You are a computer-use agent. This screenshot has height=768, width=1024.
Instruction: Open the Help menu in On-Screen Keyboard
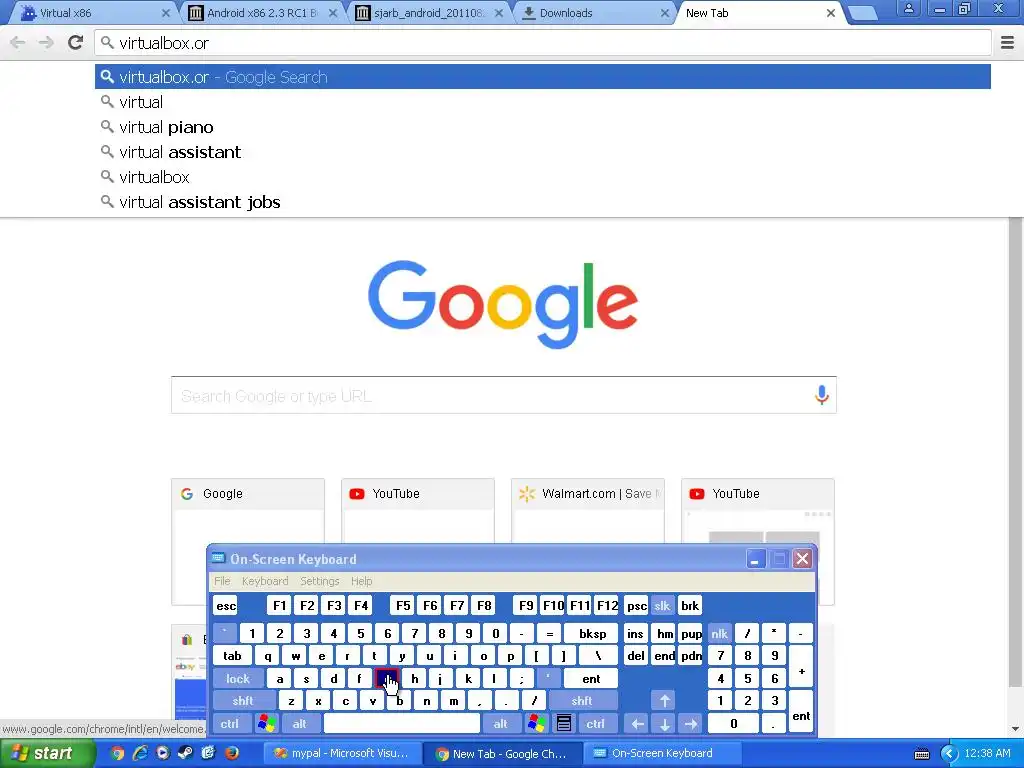click(361, 581)
